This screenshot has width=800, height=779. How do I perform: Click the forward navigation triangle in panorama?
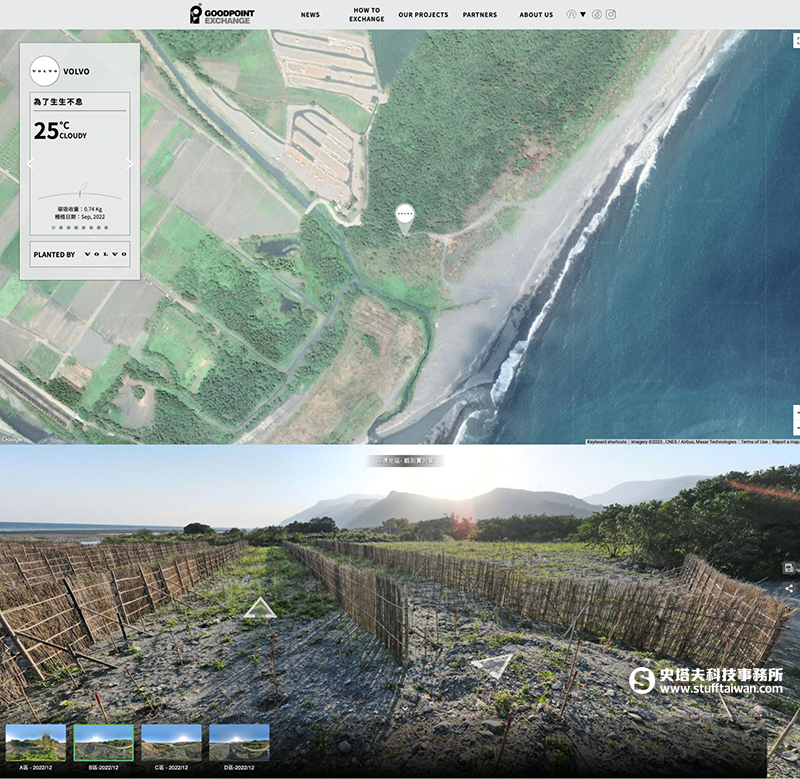click(x=260, y=608)
